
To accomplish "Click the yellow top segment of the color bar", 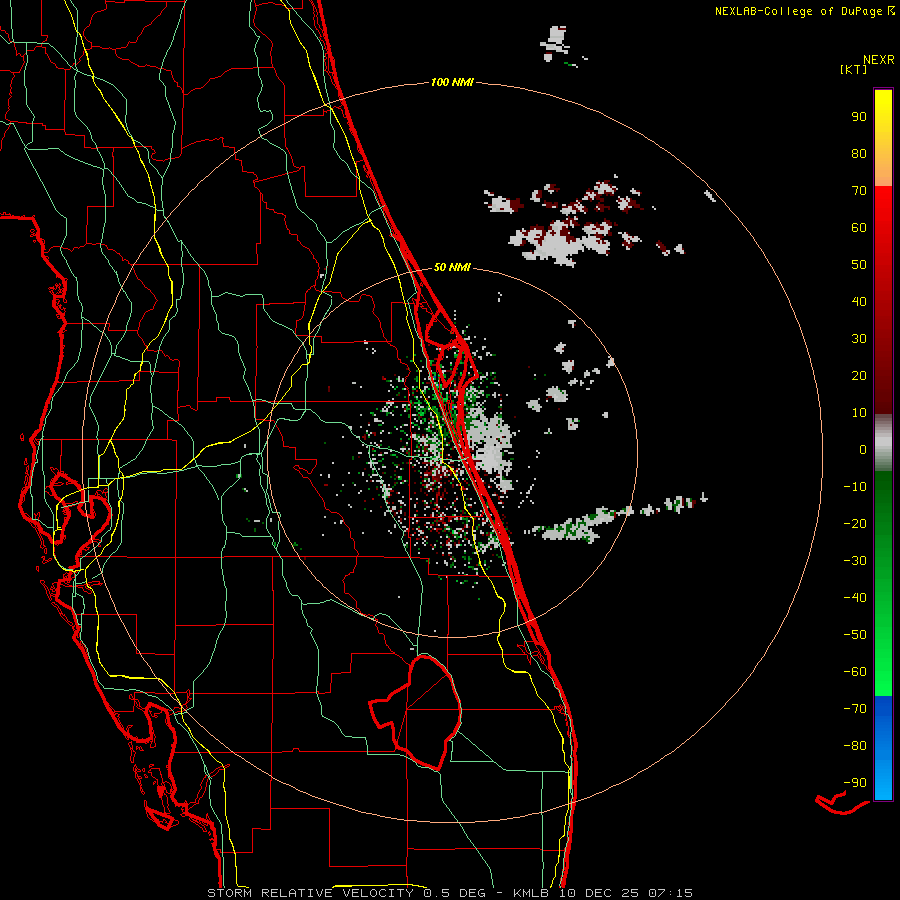I will click(x=883, y=138).
